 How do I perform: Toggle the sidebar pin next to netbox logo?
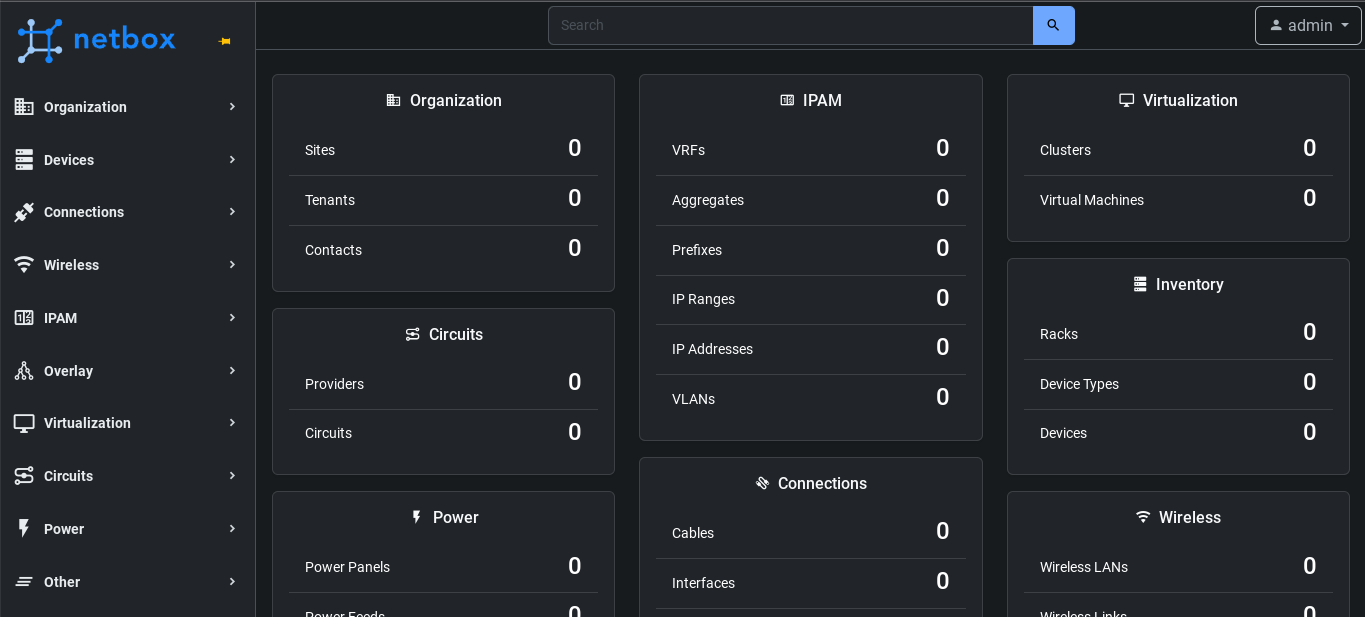(x=224, y=41)
